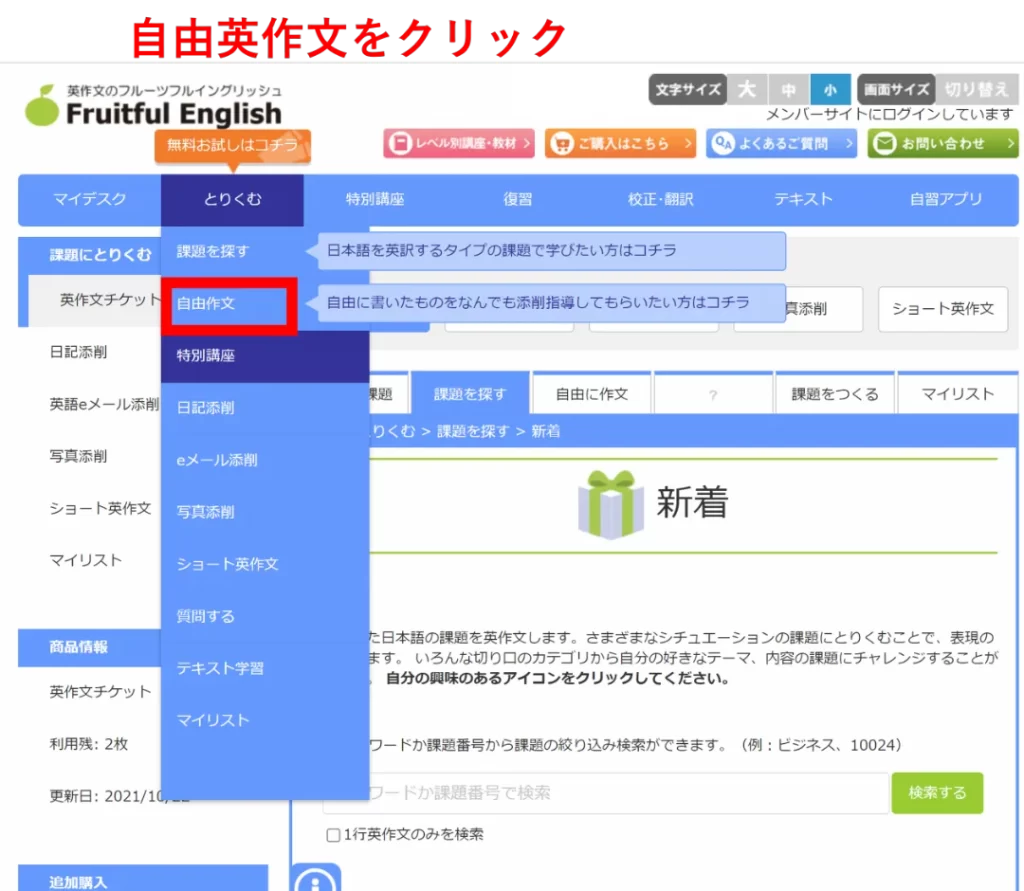
Task: Switch to the 自由に作文 tab
Action: pos(590,393)
